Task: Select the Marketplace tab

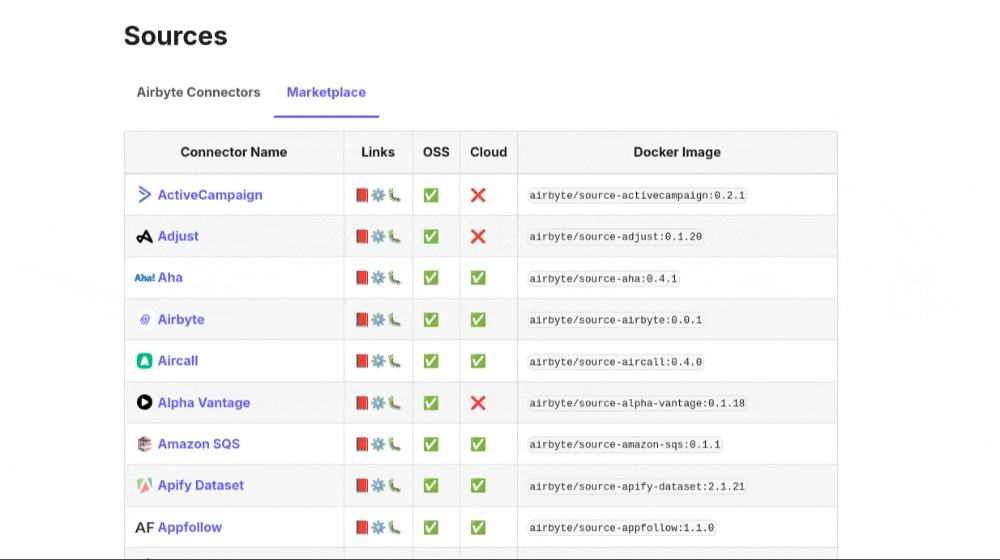Action: pos(326,92)
